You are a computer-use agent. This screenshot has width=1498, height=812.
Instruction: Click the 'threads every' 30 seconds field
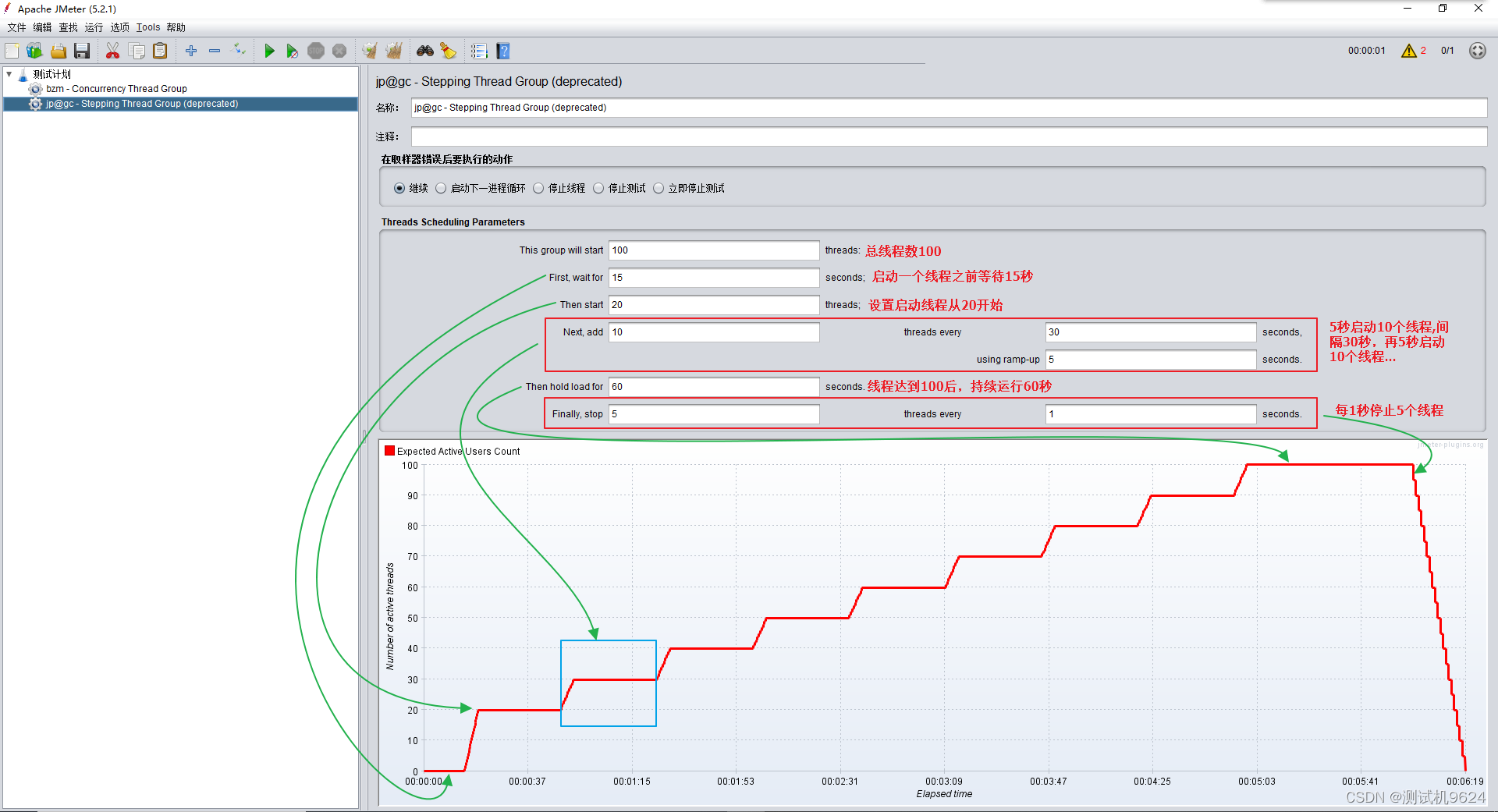1151,332
